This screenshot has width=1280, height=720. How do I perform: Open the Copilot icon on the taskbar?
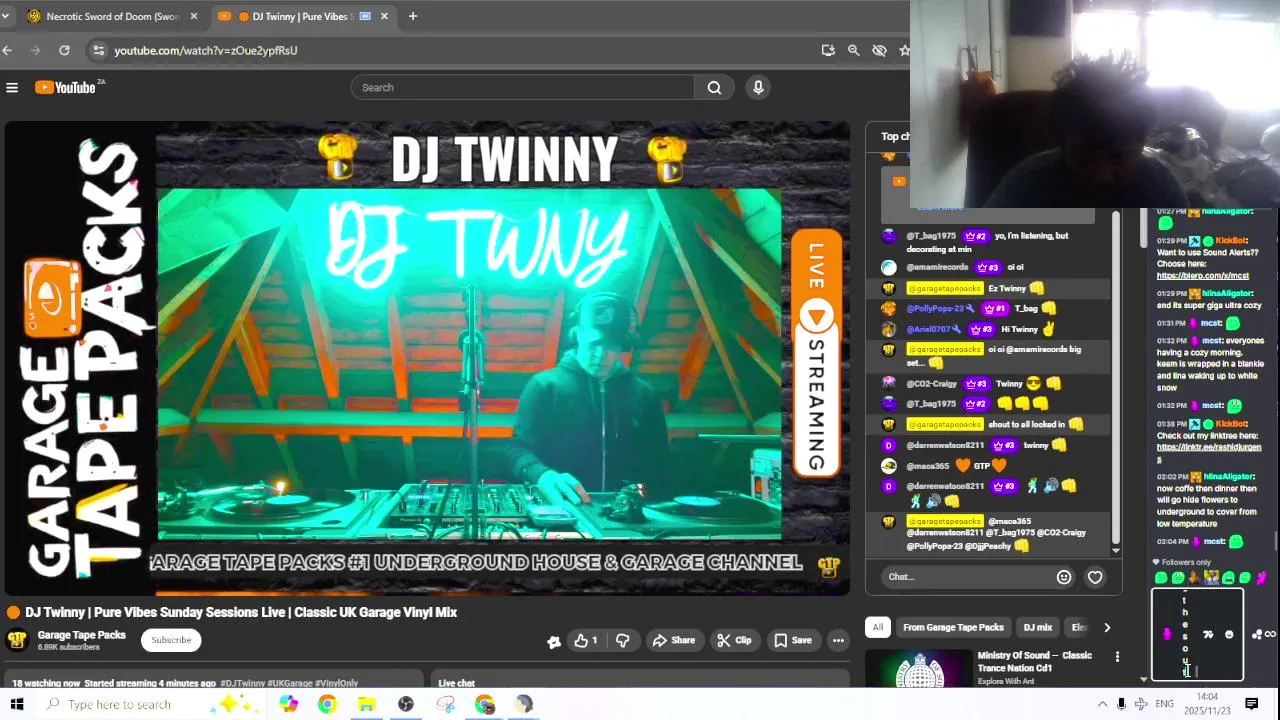tap(288, 704)
